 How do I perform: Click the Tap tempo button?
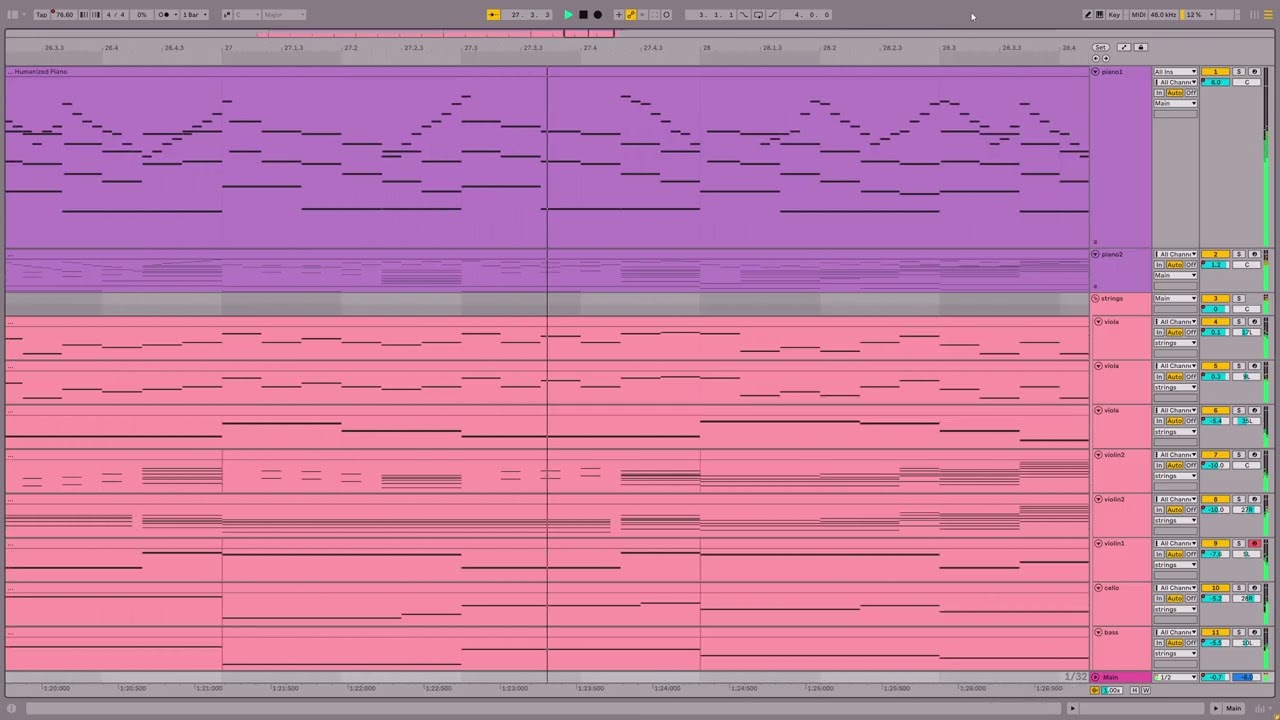click(42, 14)
